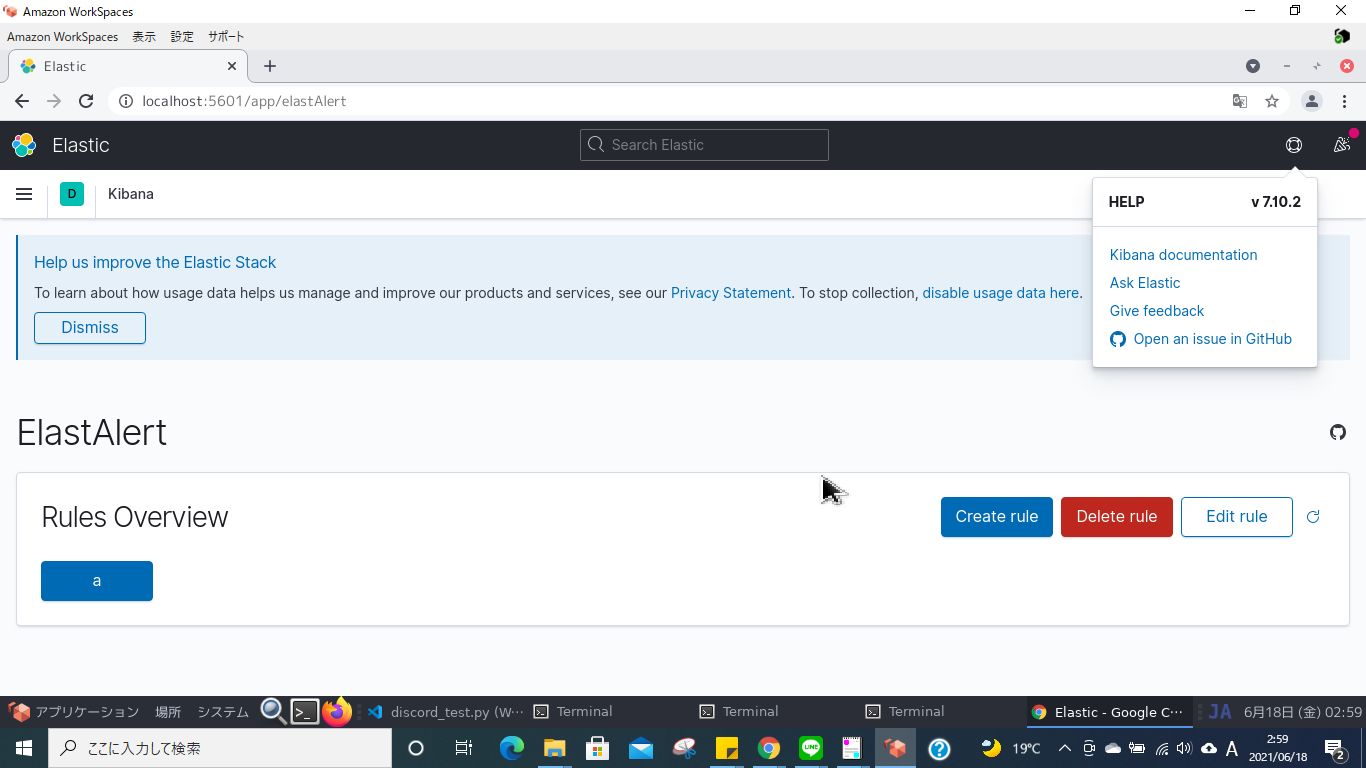Viewport: 1366px width, 768px height.
Task: Open the Elastic logo home icon
Action: [23, 145]
